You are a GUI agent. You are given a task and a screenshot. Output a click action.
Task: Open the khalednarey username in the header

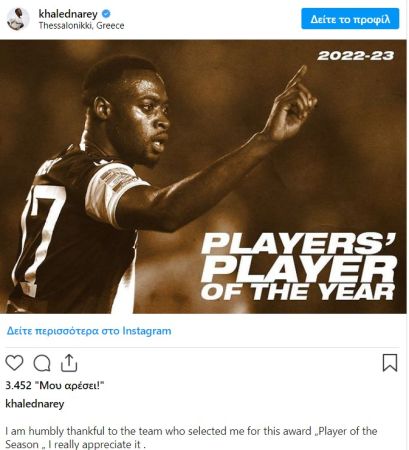pyautogui.click(x=68, y=14)
